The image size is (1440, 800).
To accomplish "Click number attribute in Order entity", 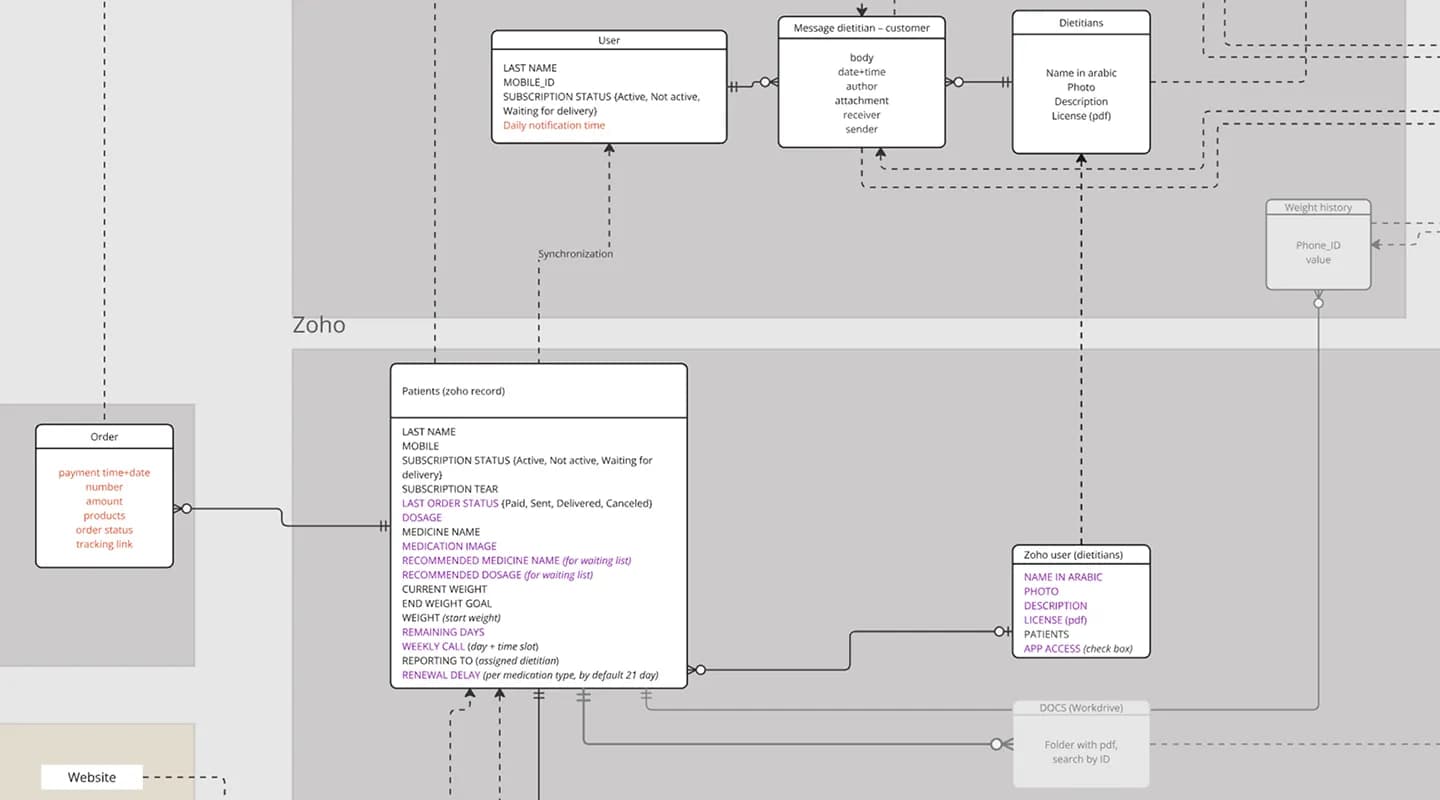I will point(104,487).
